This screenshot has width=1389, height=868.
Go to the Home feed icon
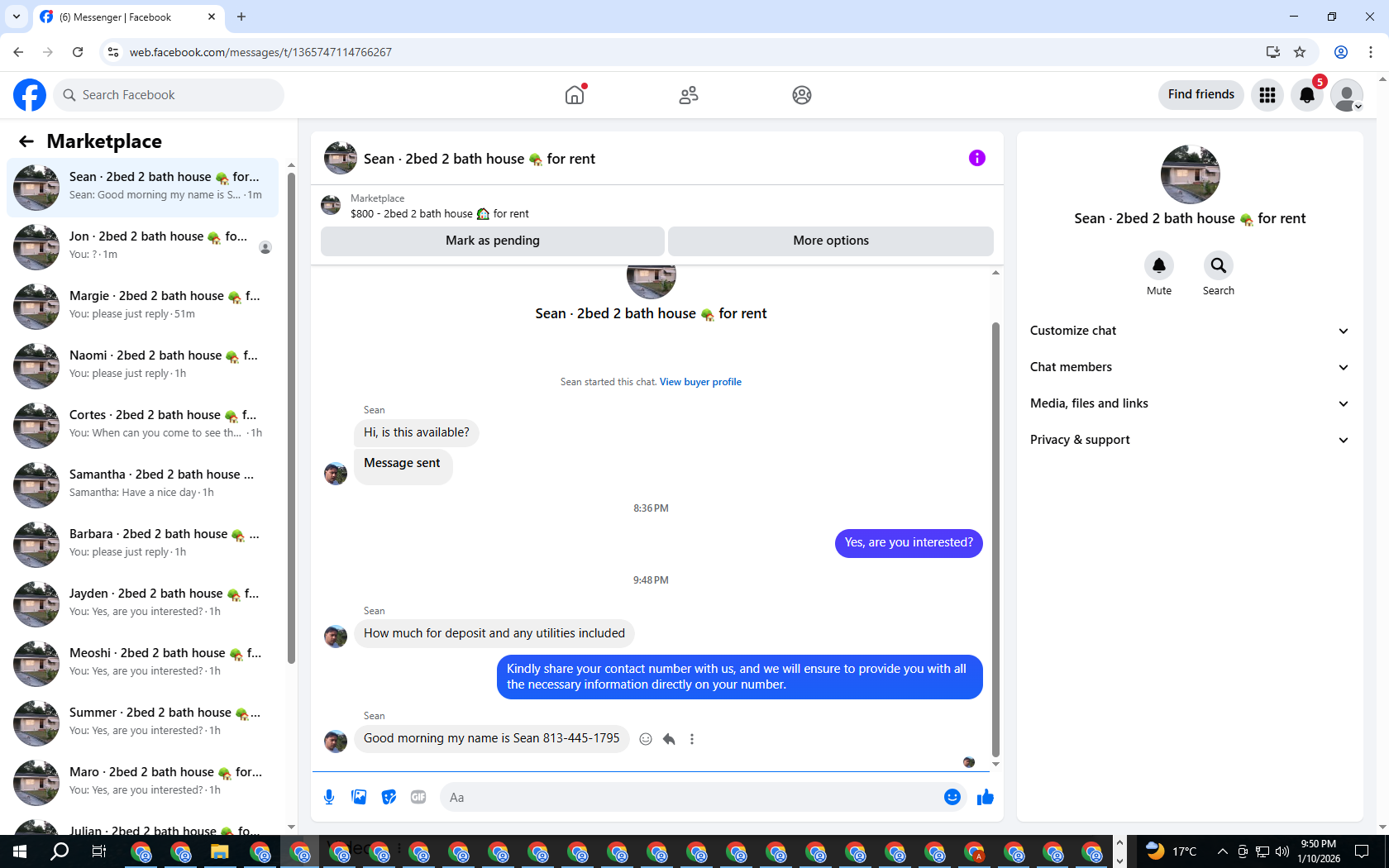pos(575,95)
